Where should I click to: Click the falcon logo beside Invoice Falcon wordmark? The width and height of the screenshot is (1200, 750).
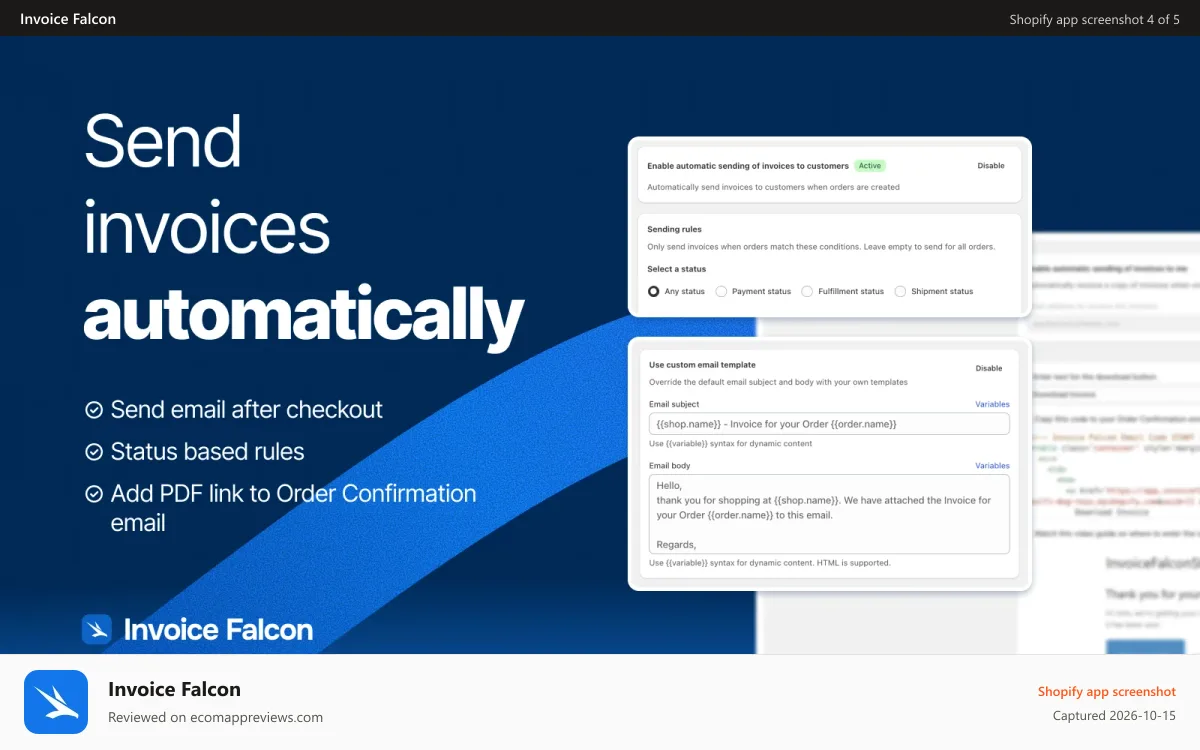[97, 629]
